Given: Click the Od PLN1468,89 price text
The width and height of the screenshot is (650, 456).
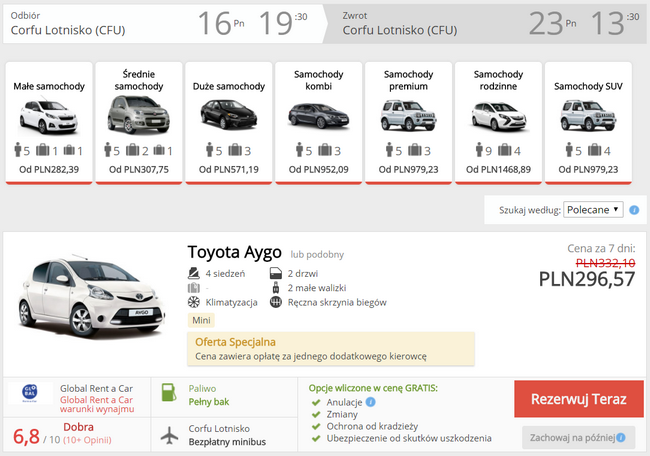Looking at the screenshot, I should (498, 170).
